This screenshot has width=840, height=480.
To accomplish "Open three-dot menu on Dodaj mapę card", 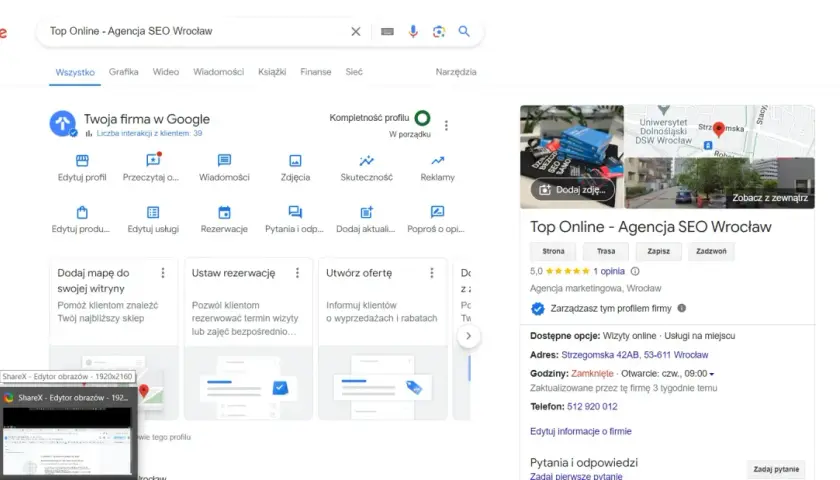I will tap(163, 273).
